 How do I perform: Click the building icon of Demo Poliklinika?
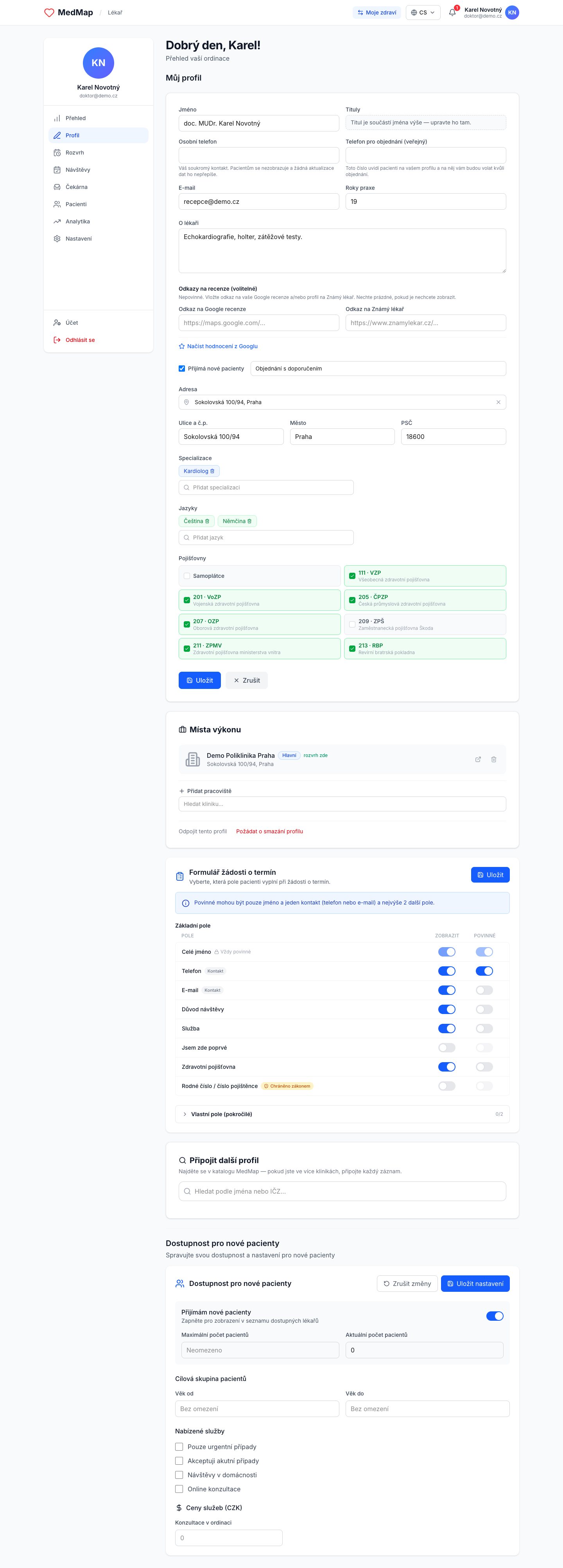coord(193,760)
